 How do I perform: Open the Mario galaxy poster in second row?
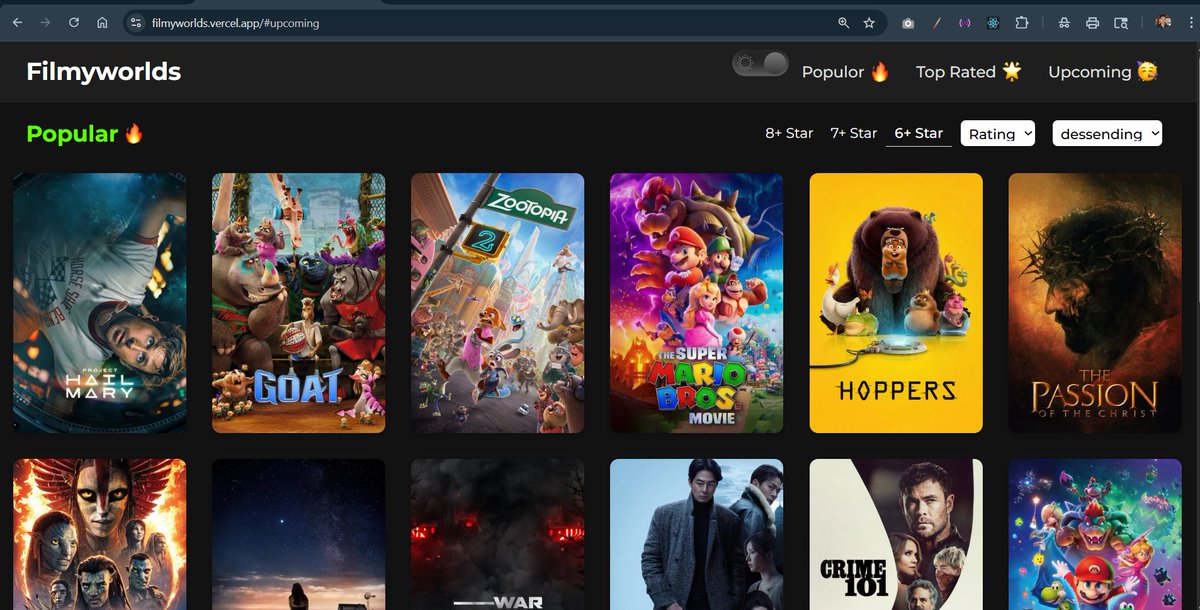[1095, 534]
